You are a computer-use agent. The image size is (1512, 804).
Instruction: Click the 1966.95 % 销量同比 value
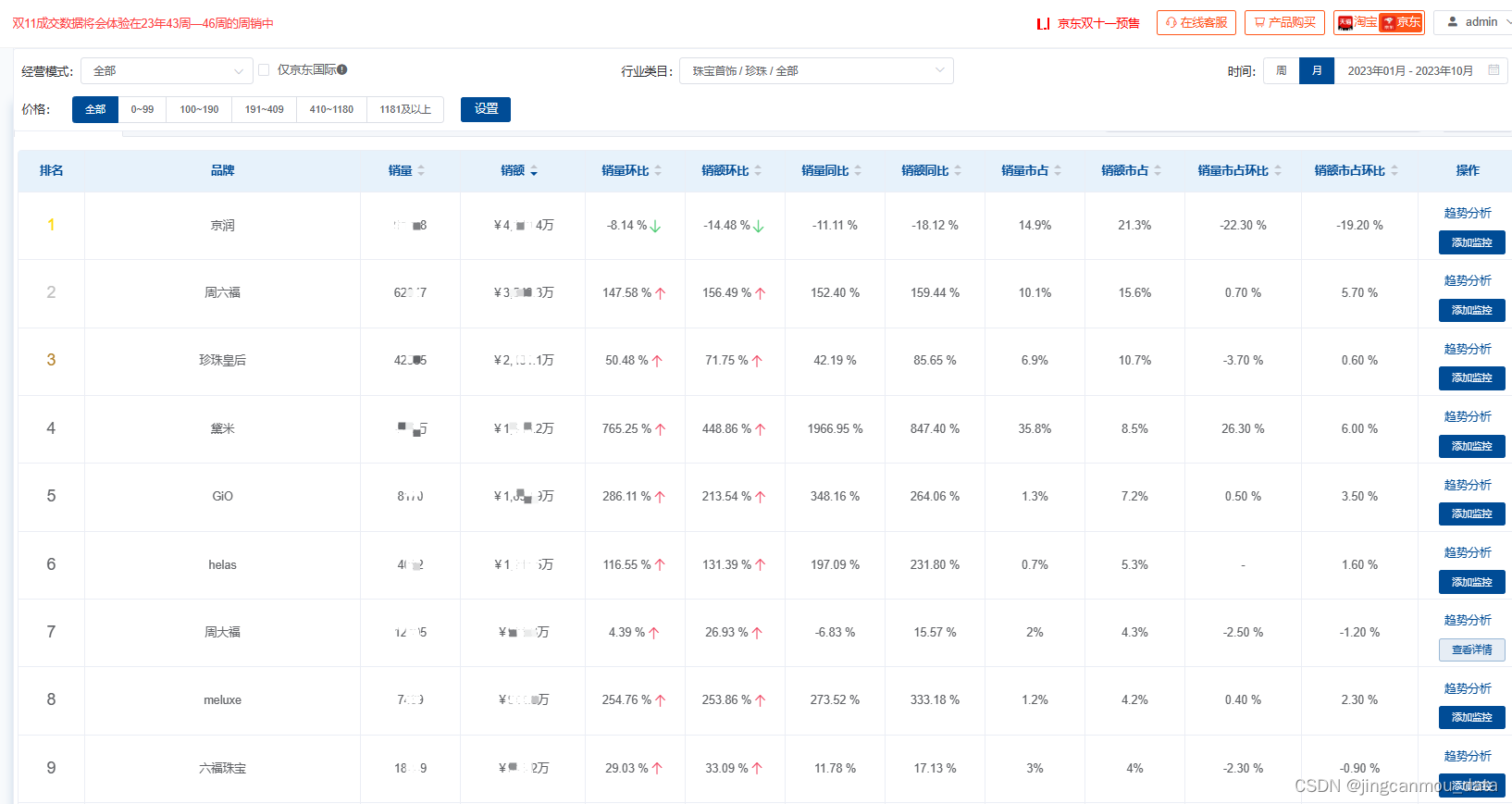[835, 429]
